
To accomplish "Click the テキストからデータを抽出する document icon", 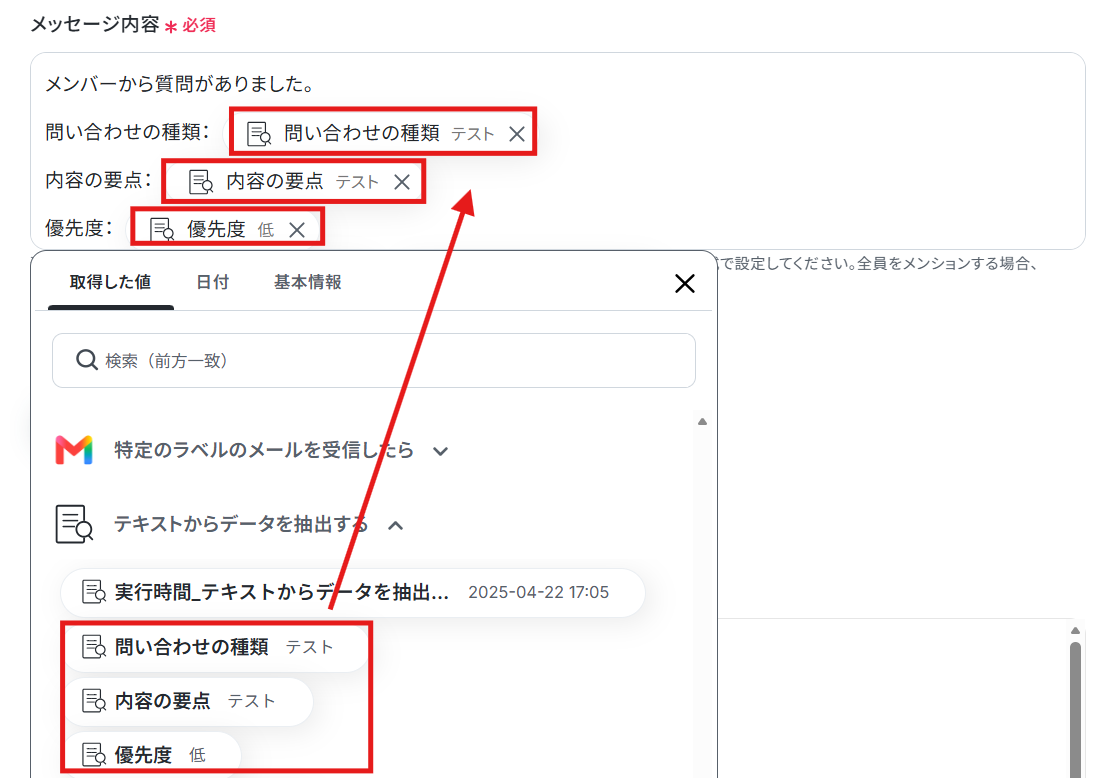I will pyautogui.click(x=74, y=524).
